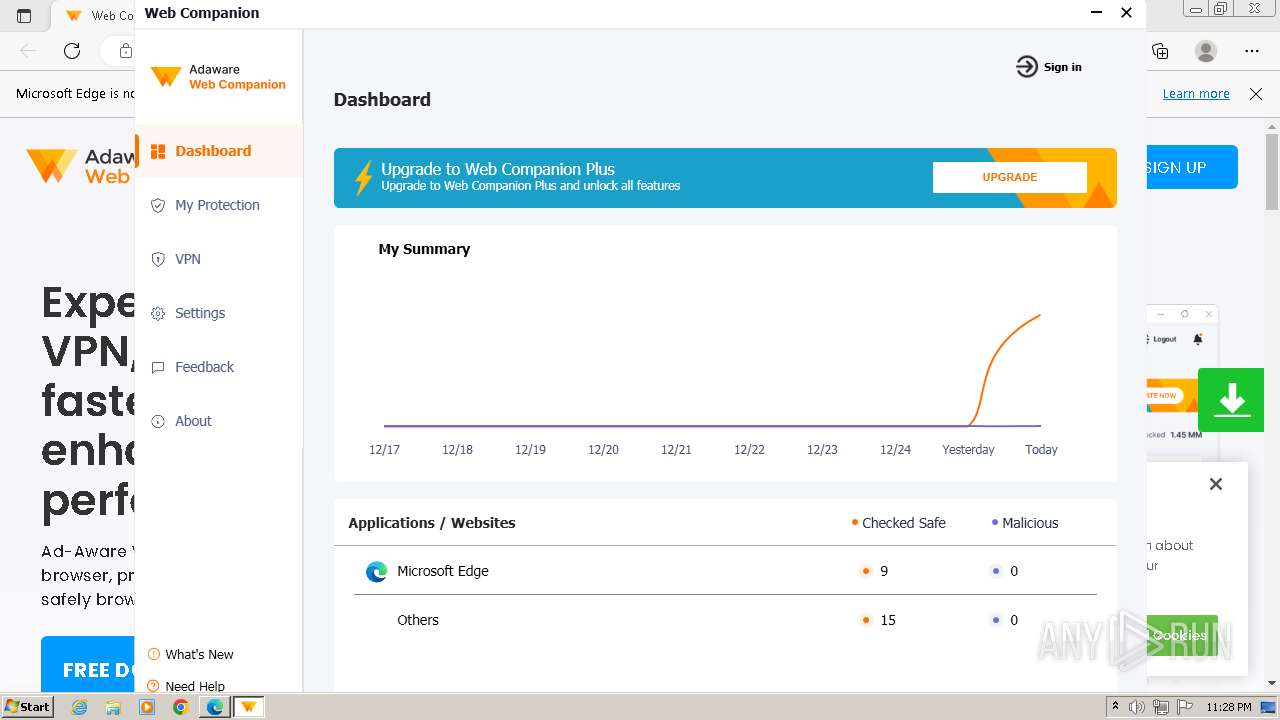Viewport: 1280px width, 720px height.
Task: Click Others checked safe count 15
Action: coord(888,620)
